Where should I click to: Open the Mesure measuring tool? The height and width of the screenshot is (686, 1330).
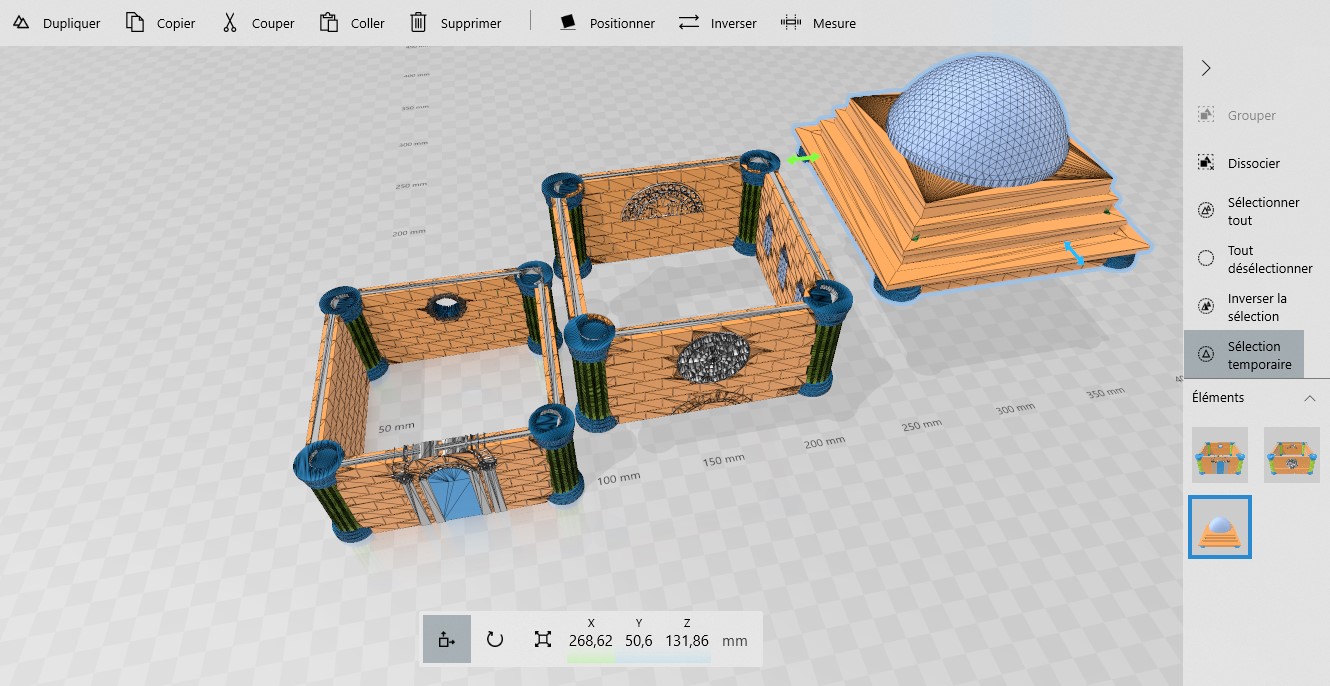coord(791,23)
